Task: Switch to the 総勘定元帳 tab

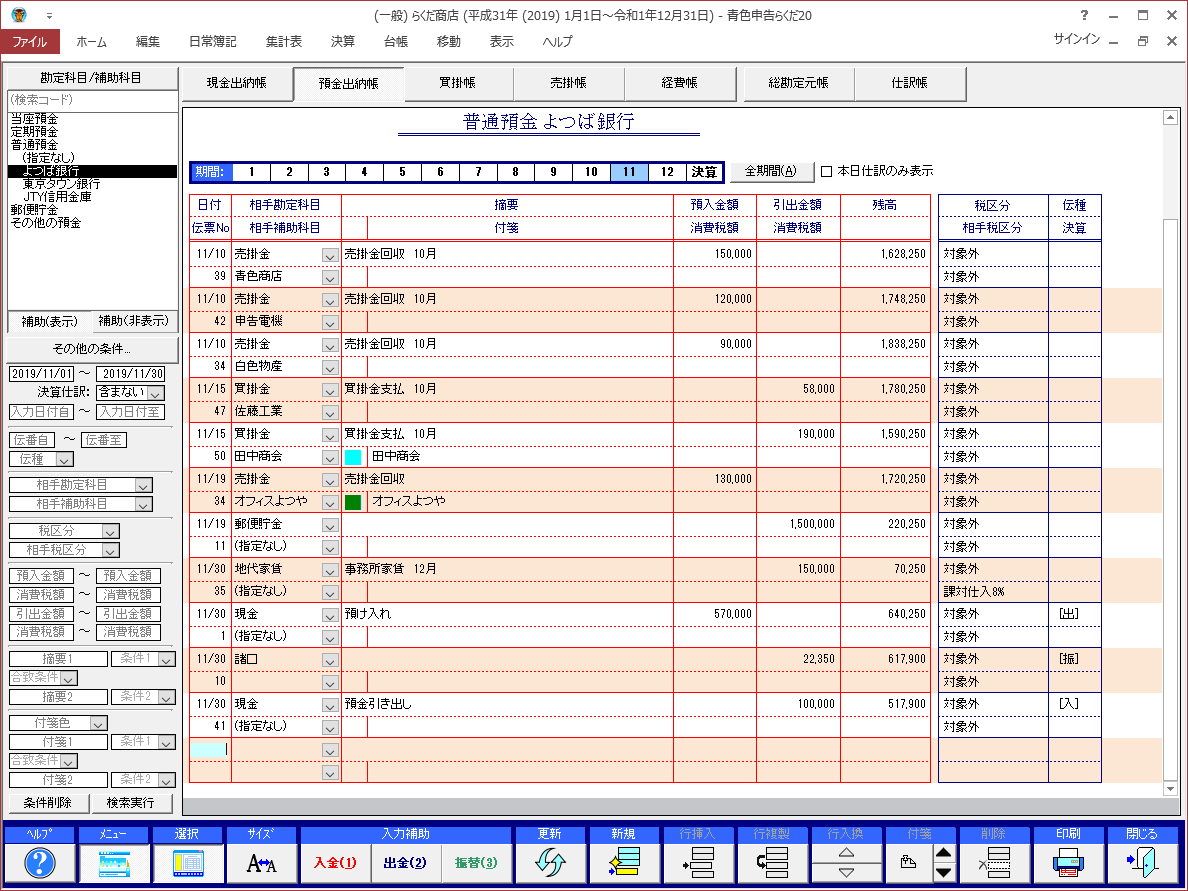Action: click(x=799, y=83)
